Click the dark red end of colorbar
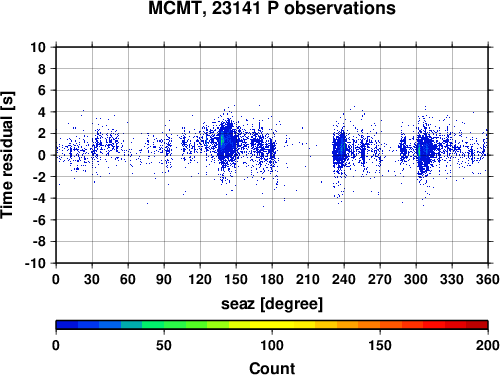 point(477,325)
